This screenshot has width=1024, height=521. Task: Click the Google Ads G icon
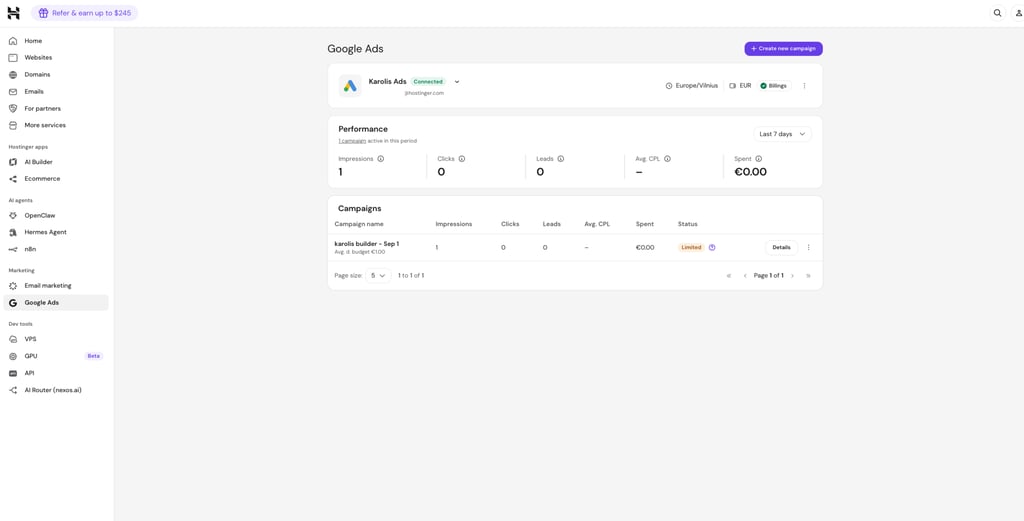(x=13, y=303)
